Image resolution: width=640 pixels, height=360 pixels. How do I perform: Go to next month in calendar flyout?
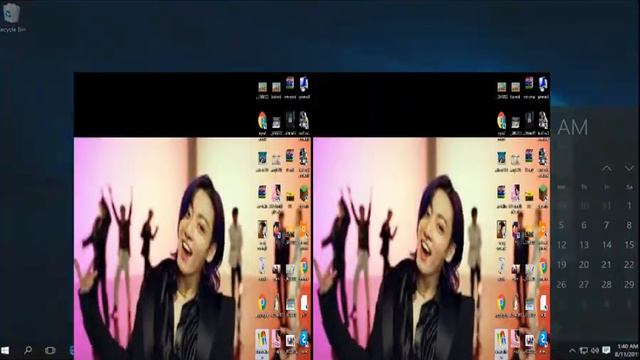tap(629, 168)
